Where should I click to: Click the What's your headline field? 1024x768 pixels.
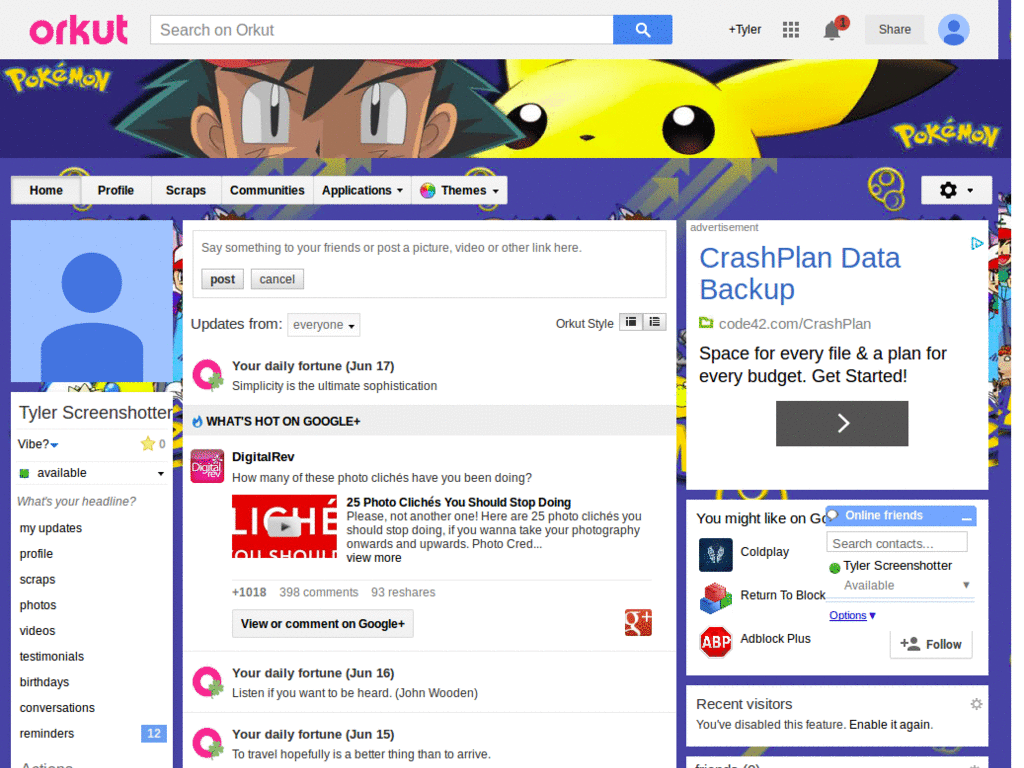77,502
